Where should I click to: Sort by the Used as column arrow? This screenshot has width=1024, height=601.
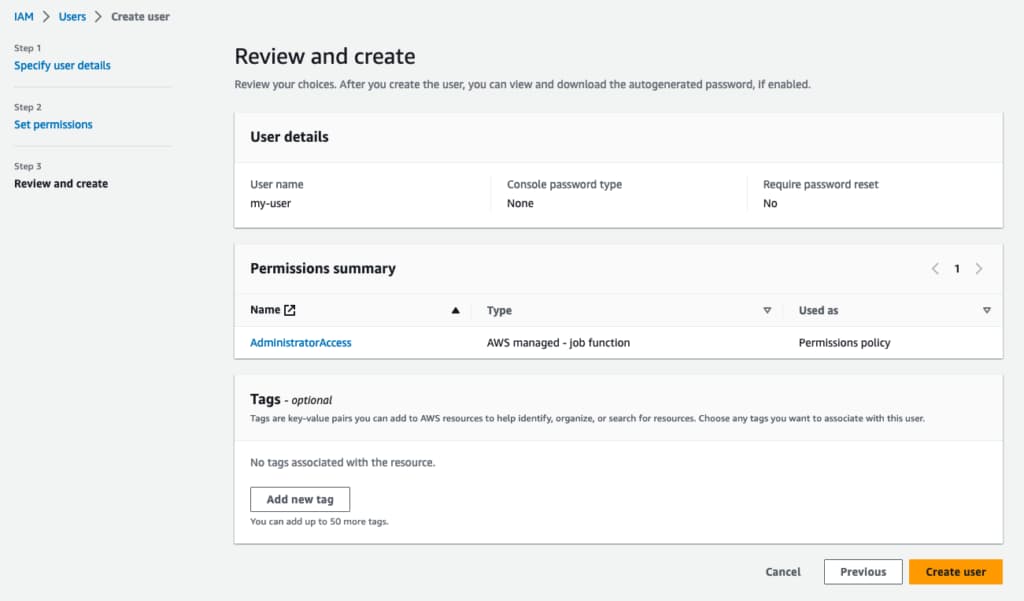986,311
